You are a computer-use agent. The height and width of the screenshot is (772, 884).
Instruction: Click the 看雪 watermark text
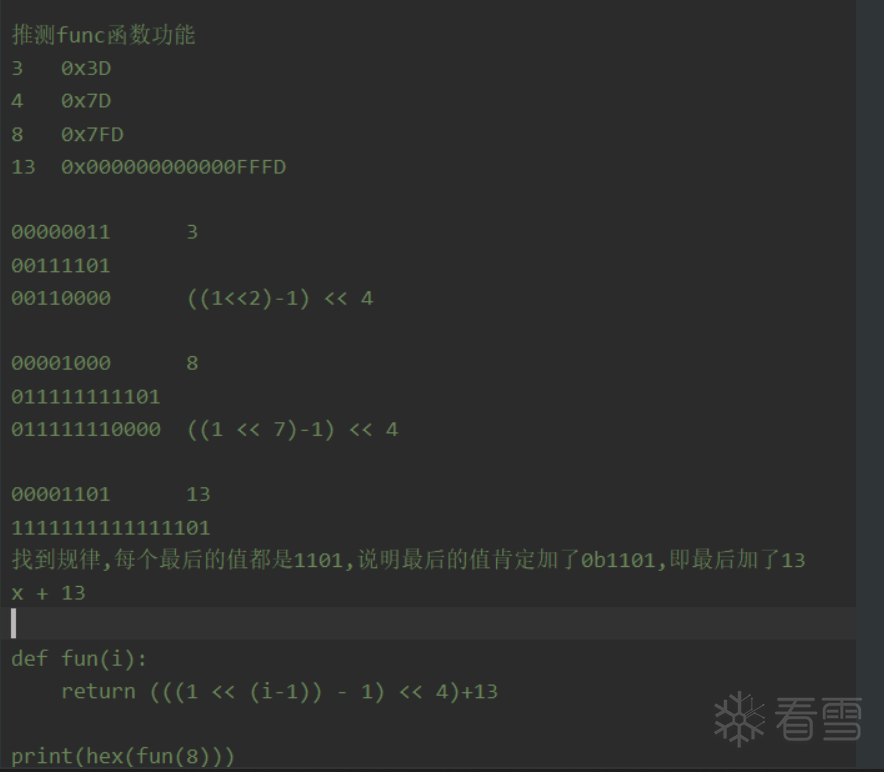click(x=819, y=720)
